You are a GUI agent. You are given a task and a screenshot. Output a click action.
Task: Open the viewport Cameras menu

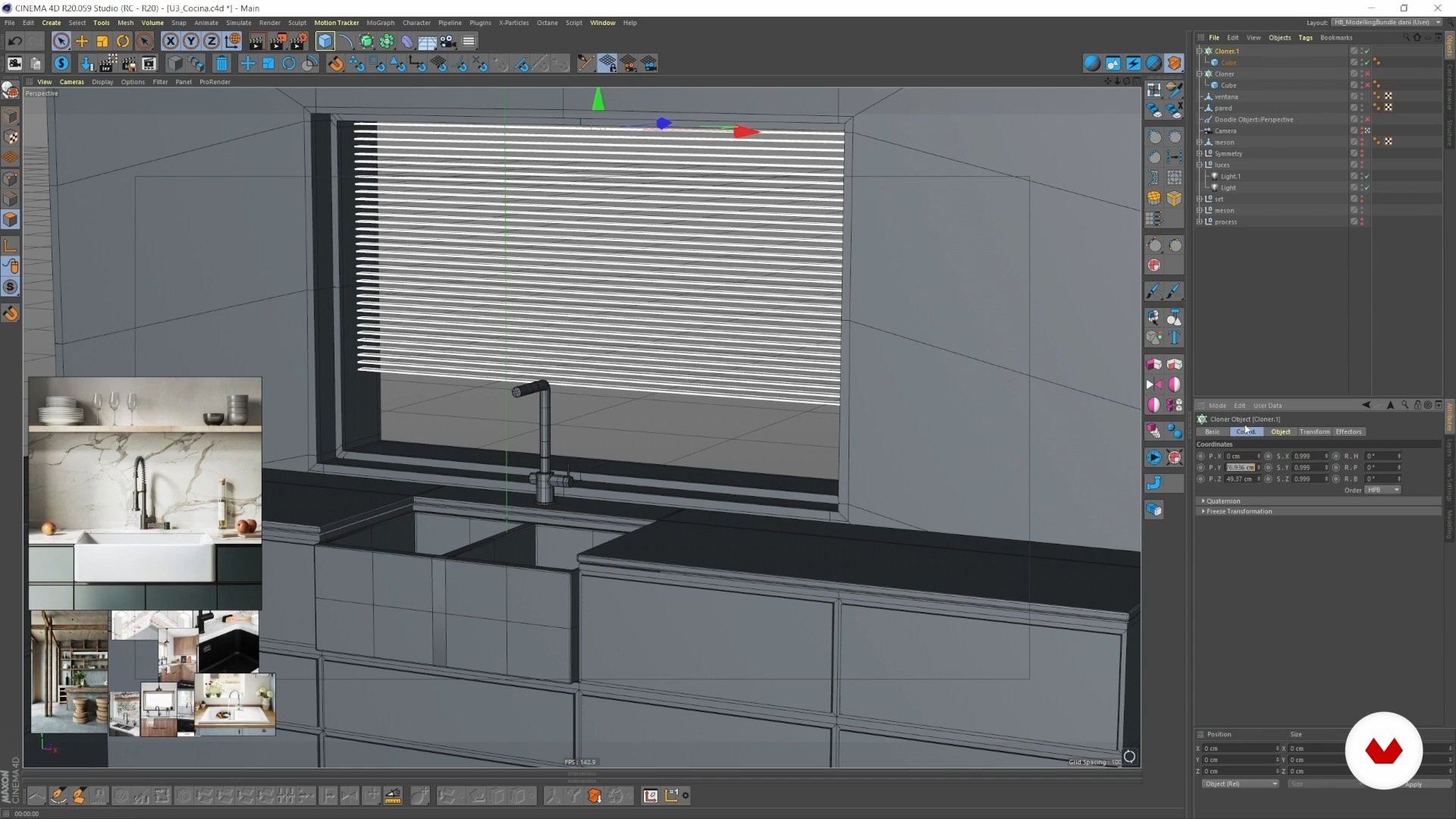coord(72,82)
